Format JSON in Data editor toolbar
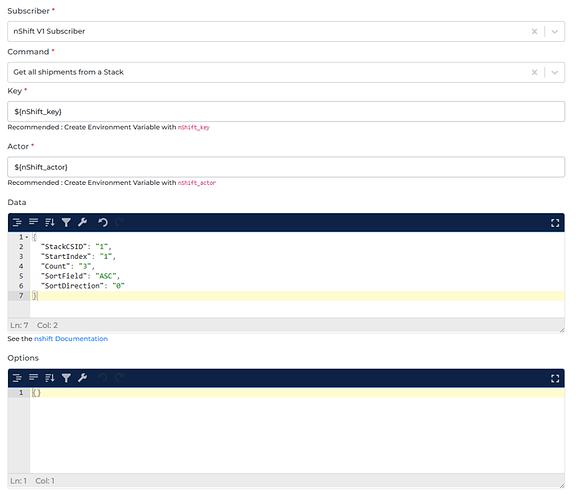The width and height of the screenshot is (579, 500). pyautogui.click(x=17, y=222)
